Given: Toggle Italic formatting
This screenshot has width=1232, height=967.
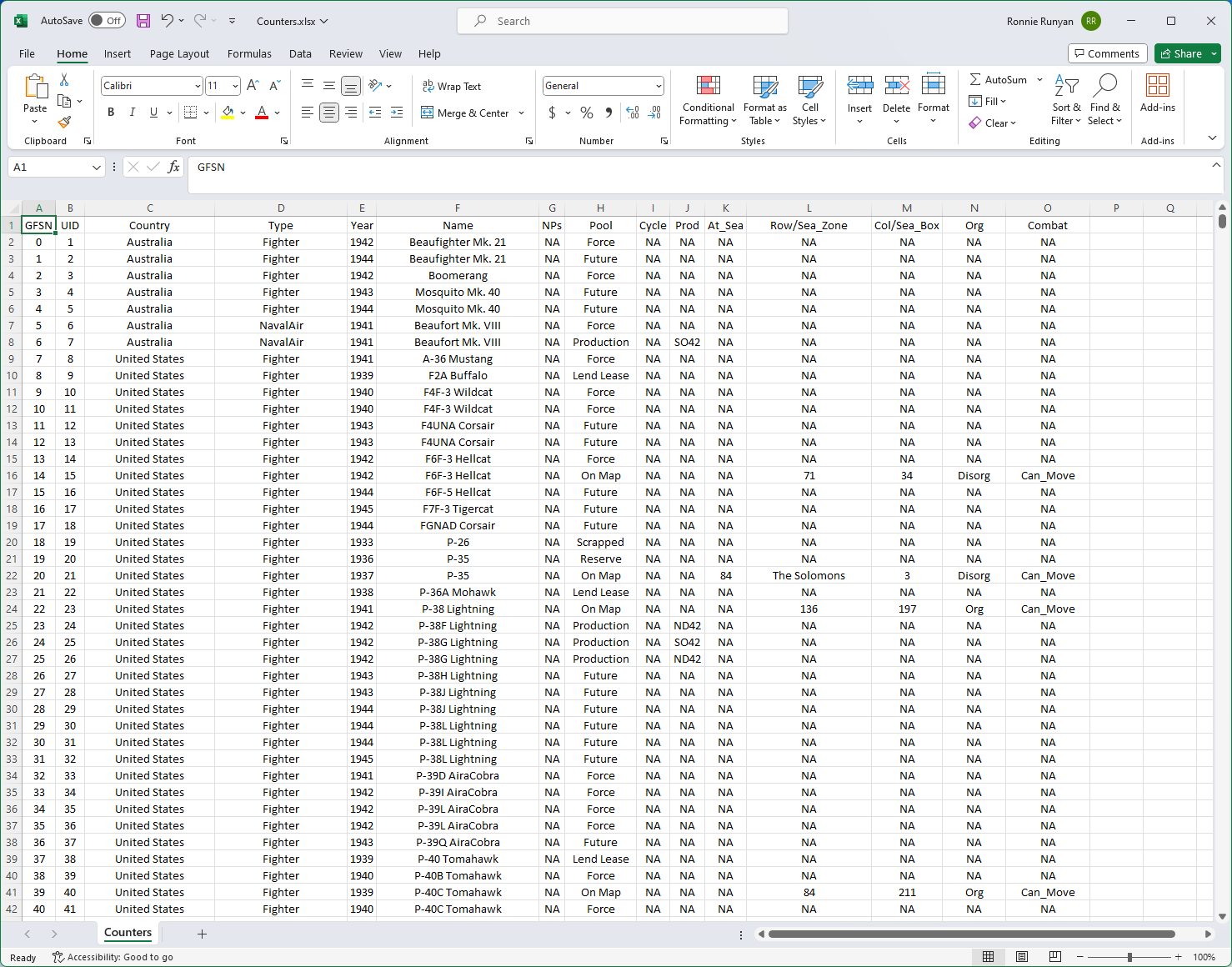Looking at the screenshot, I should pyautogui.click(x=132, y=113).
